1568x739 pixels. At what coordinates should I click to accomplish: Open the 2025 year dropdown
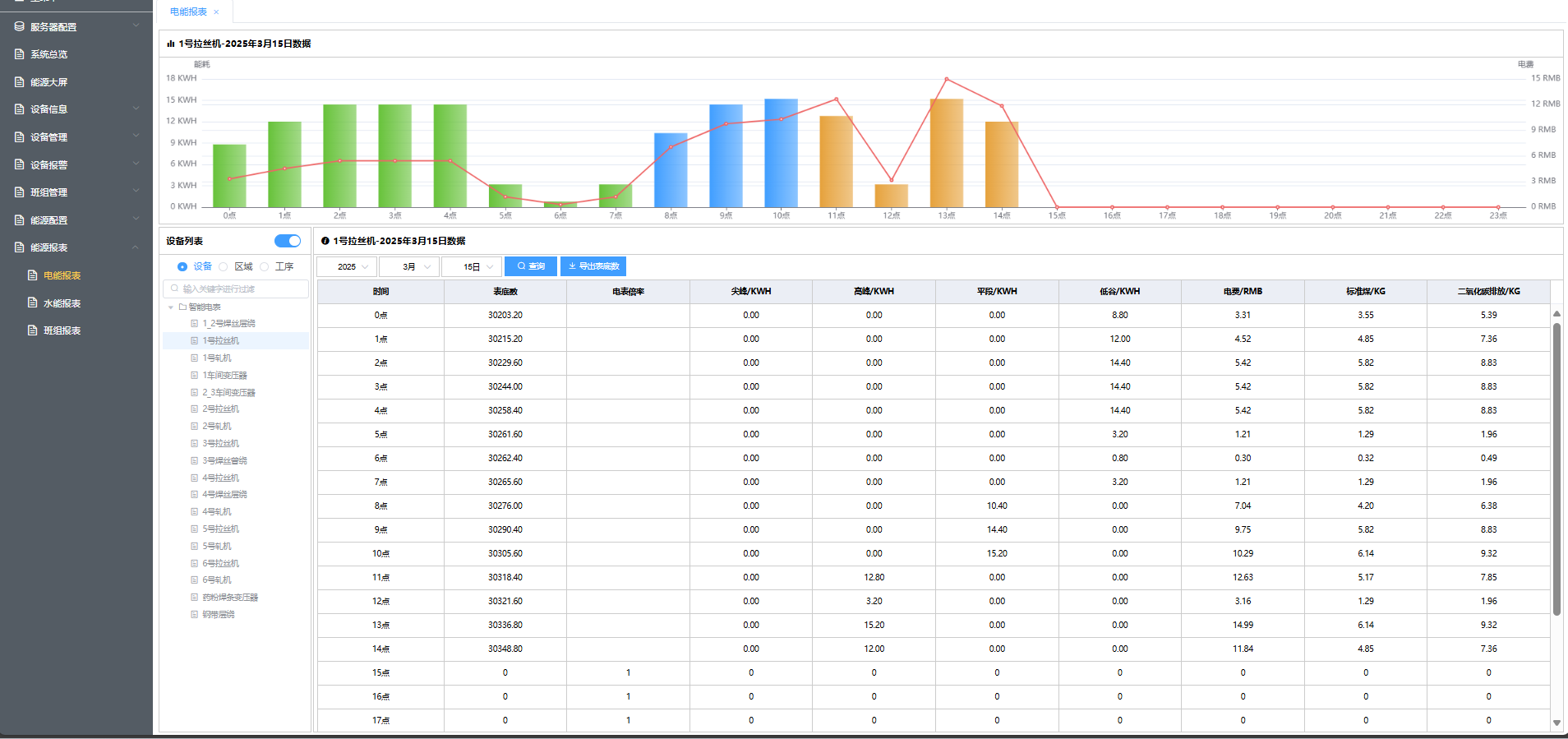[347, 266]
